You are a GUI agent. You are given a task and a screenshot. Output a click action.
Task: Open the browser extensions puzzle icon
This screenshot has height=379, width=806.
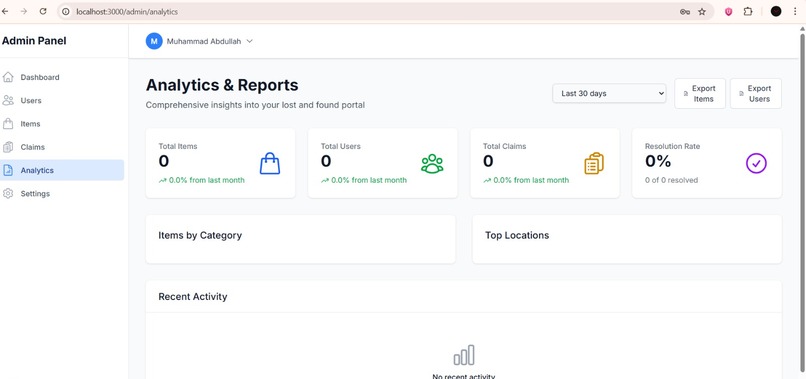pos(748,11)
